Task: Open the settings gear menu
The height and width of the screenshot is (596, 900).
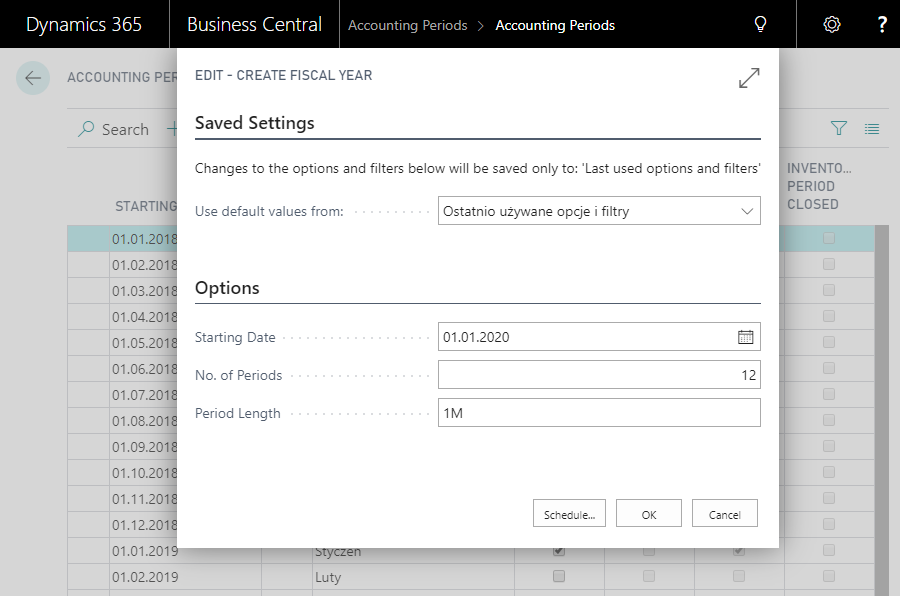Action: [832, 24]
